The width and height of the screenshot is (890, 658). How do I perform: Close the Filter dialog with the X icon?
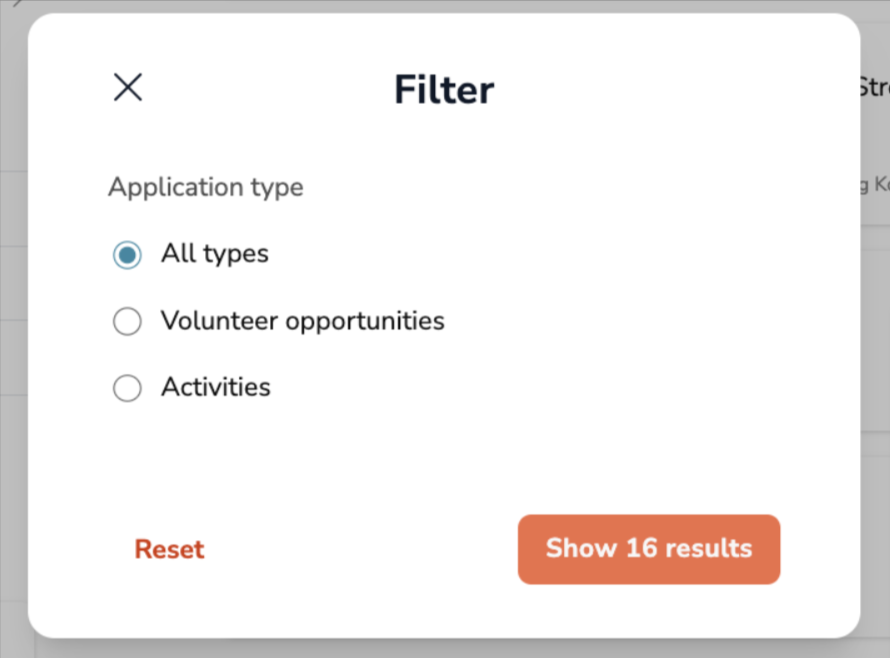pyautogui.click(x=128, y=88)
